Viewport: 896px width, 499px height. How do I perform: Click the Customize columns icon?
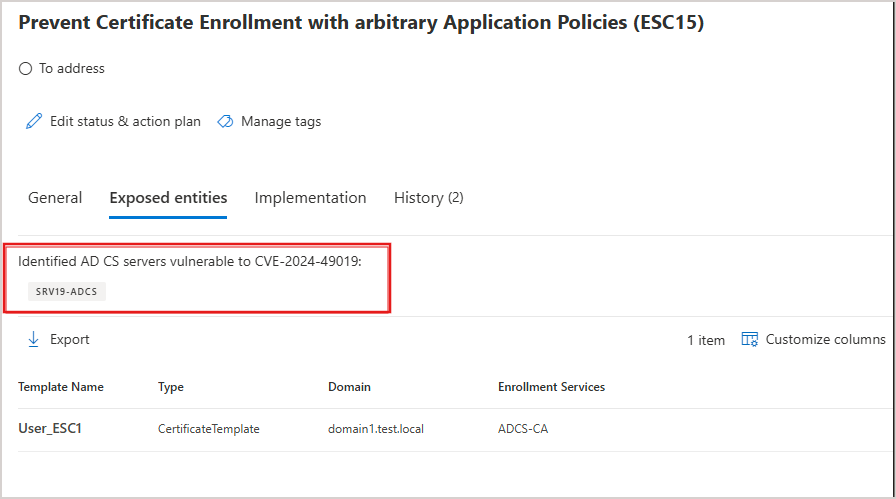point(749,340)
